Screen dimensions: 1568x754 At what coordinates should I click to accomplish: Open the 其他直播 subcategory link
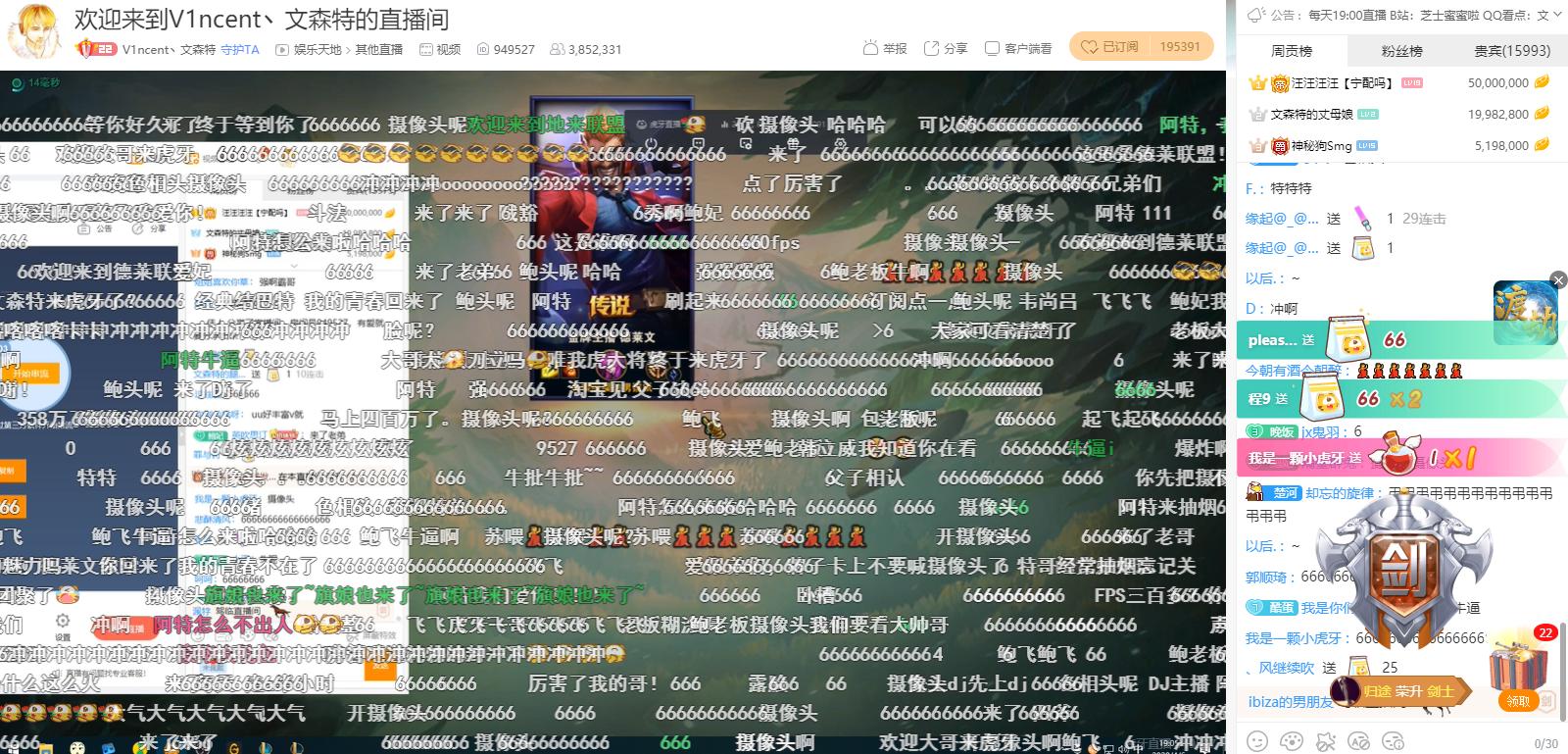click(x=378, y=49)
